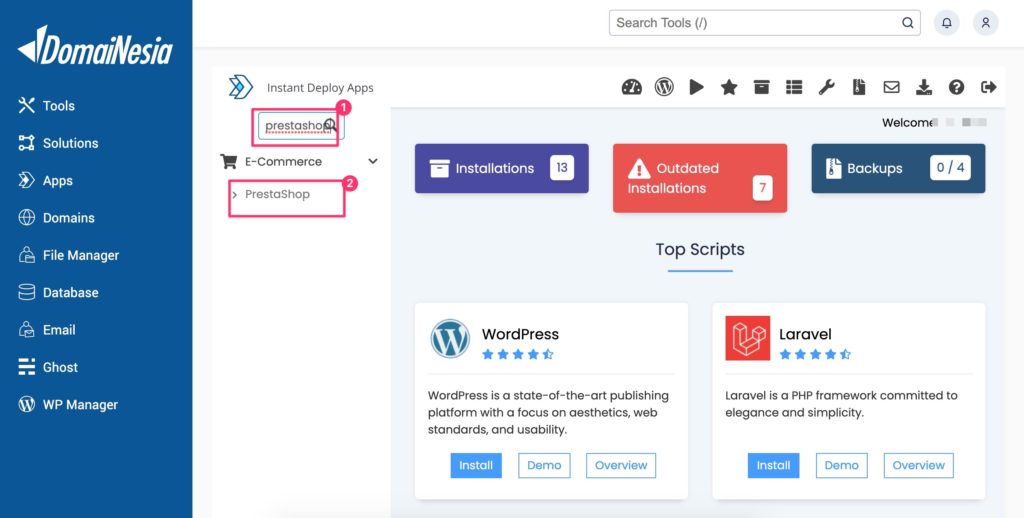The image size is (1024, 518).
Task: Open the Installations summary card
Action: click(x=502, y=169)
